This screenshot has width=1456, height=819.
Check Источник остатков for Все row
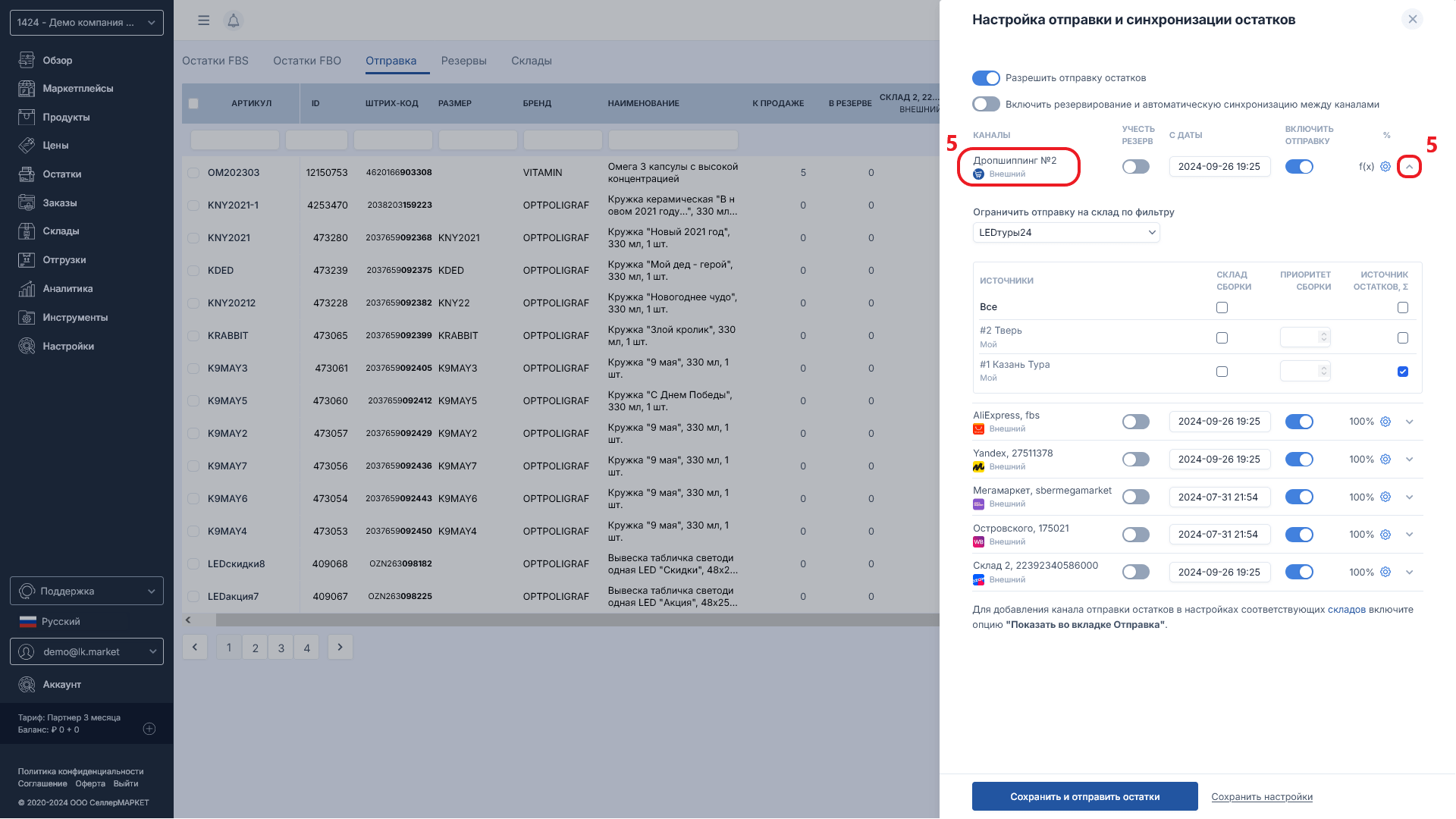1403,308
